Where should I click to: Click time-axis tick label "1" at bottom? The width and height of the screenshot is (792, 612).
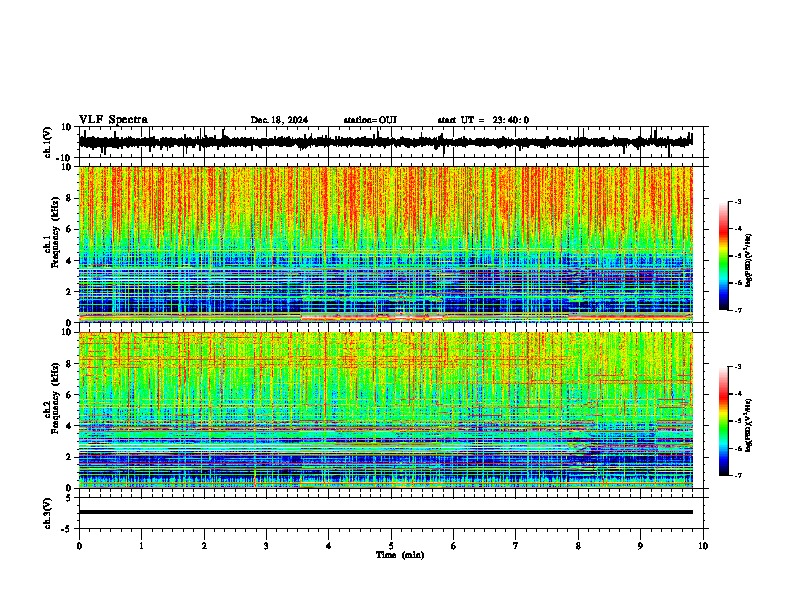[141, 546]
